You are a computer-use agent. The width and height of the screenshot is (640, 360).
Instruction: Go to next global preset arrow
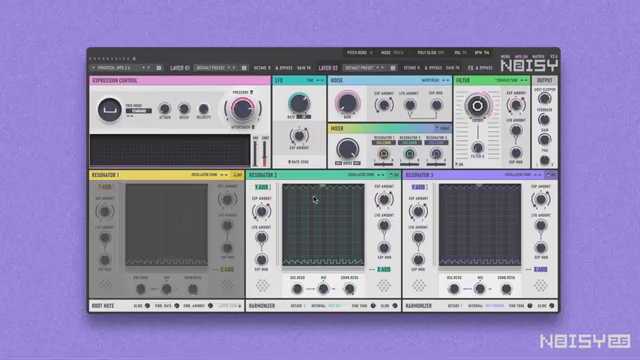[x=149, y=68]
